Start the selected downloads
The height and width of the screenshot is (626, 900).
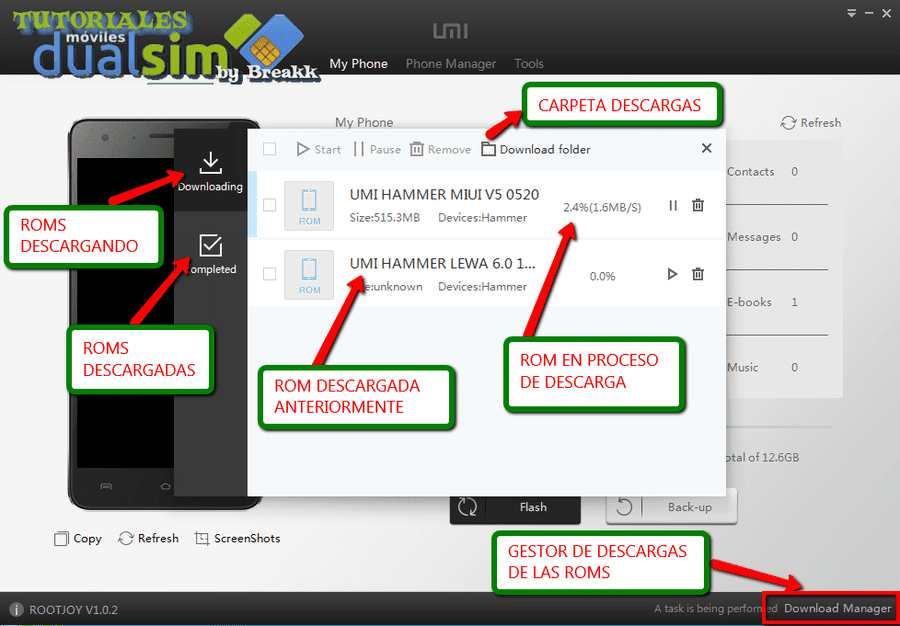[319, 149]
